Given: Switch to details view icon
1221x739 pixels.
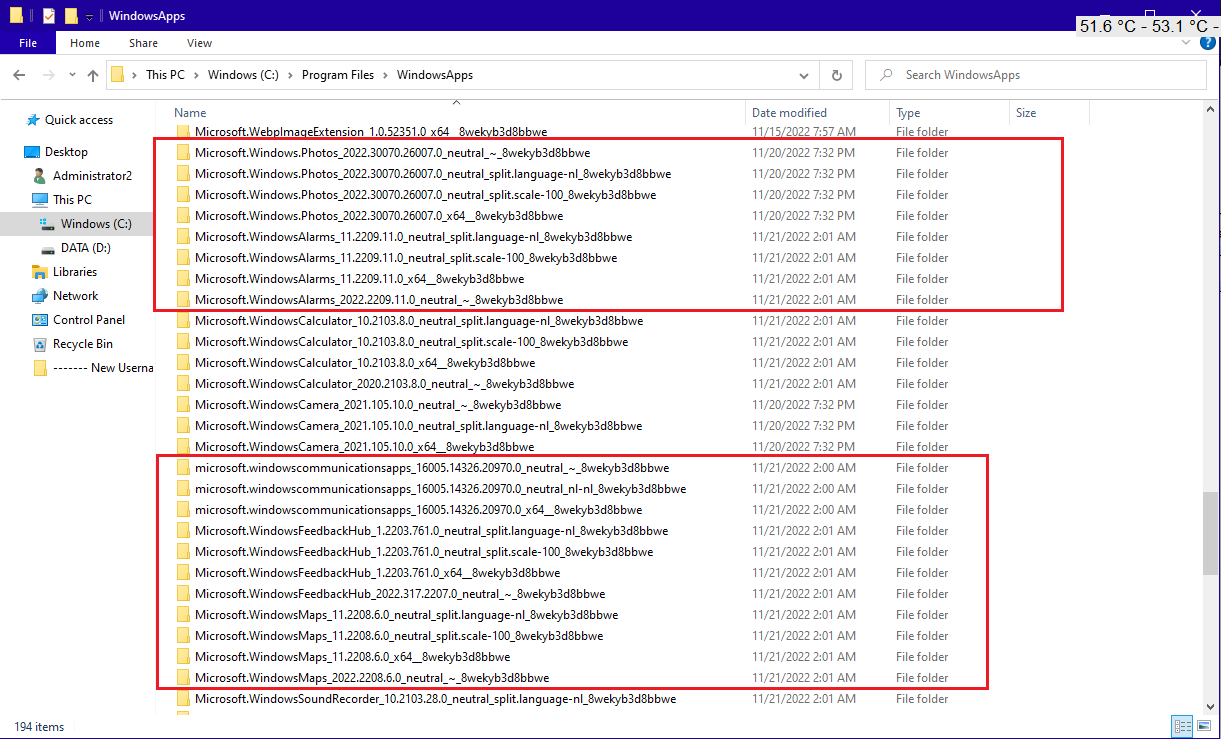Looking at the screenshot, I should coord(1182,727).
